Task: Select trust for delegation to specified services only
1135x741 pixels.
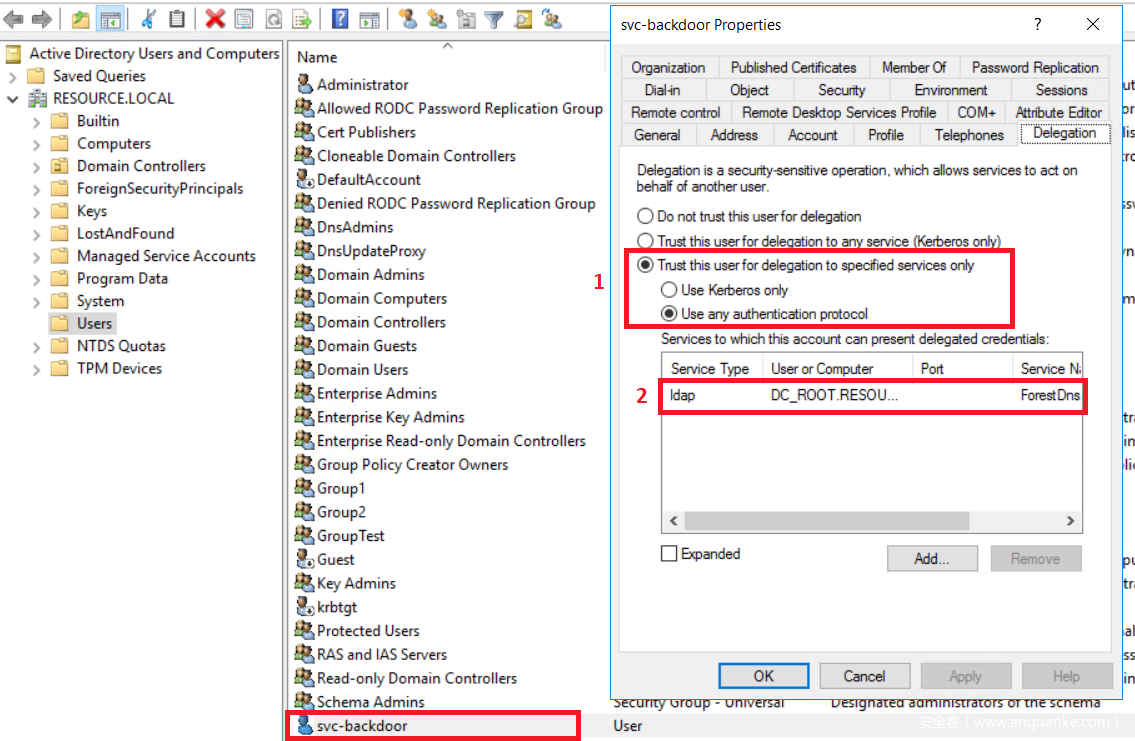Action: (x=644, y=265)
